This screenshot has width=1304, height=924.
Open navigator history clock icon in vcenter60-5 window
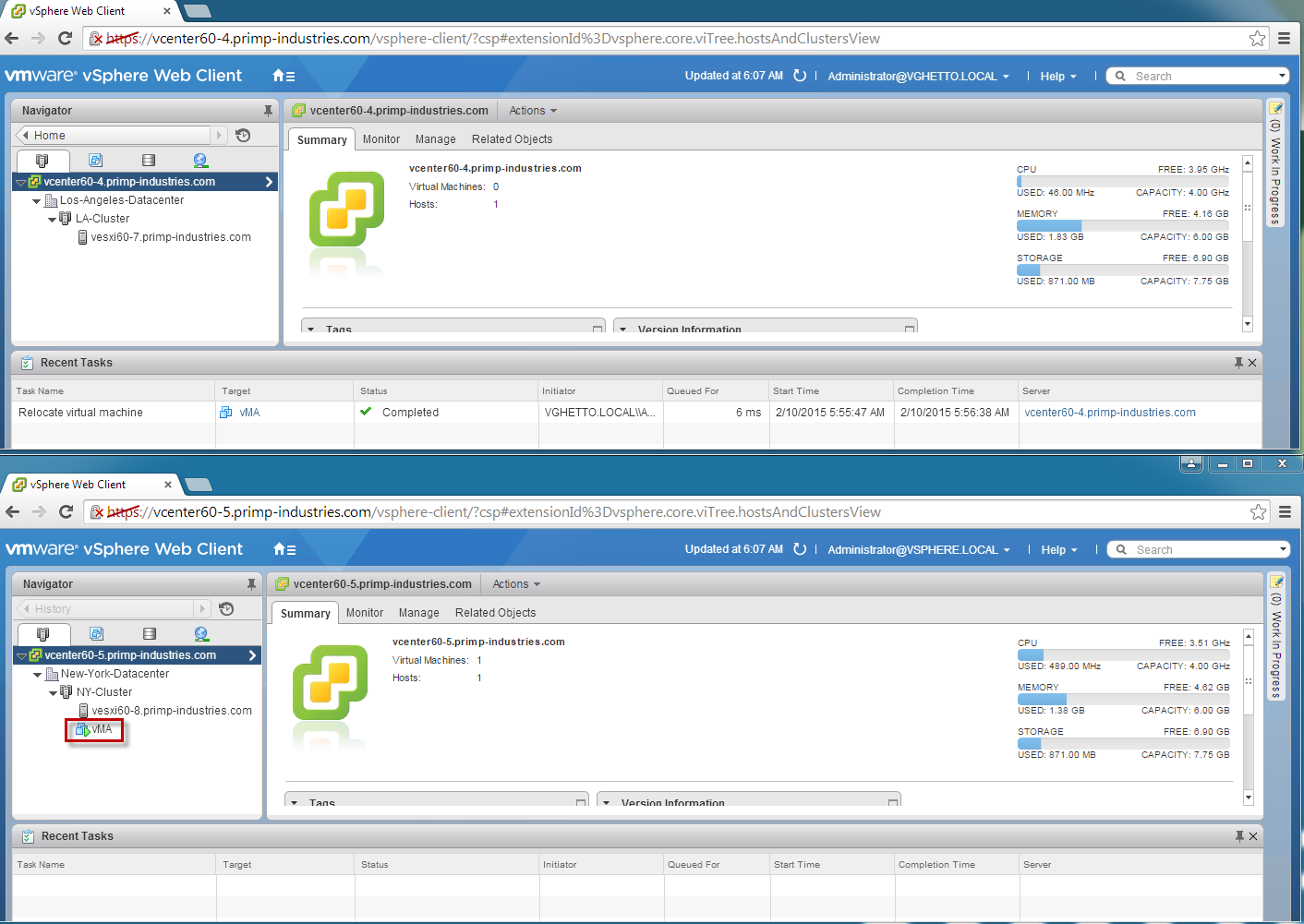226,609
